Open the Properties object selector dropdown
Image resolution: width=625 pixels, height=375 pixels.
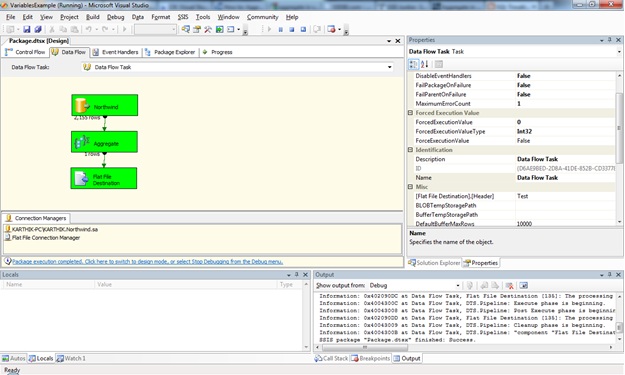point(619,51)
